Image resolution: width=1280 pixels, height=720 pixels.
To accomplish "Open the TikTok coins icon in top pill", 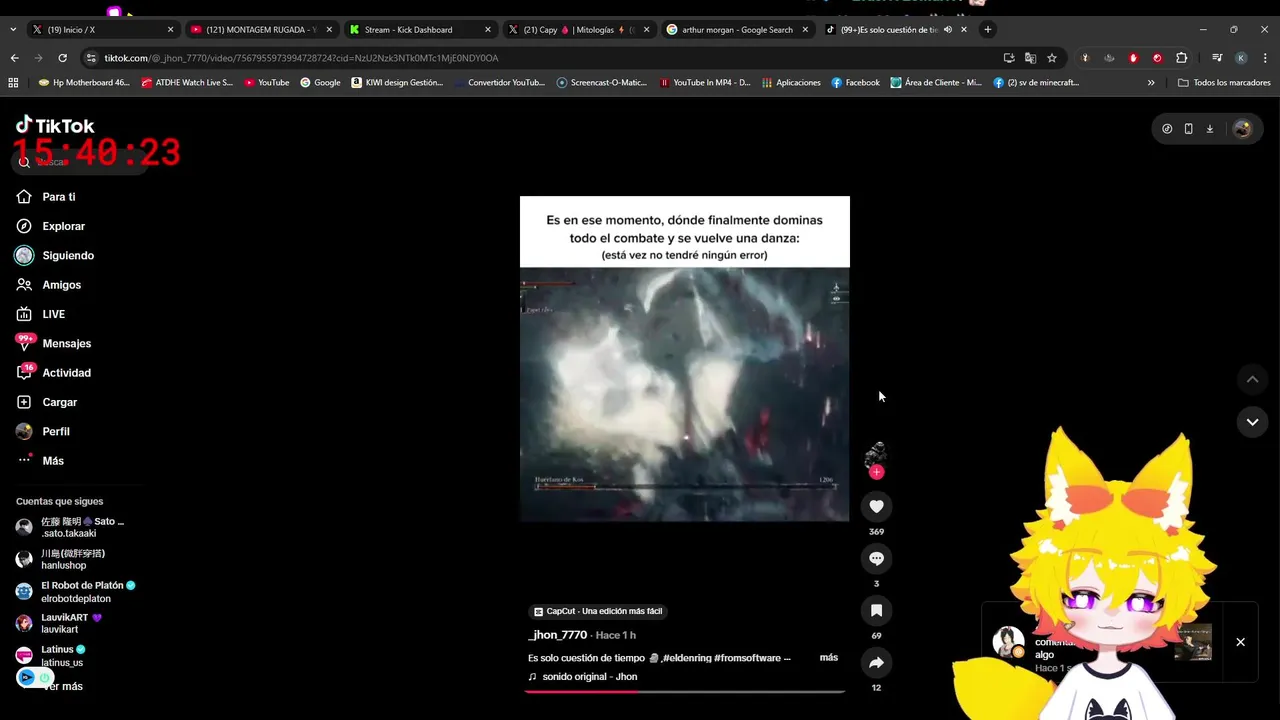I will [x=1167, y=129].
